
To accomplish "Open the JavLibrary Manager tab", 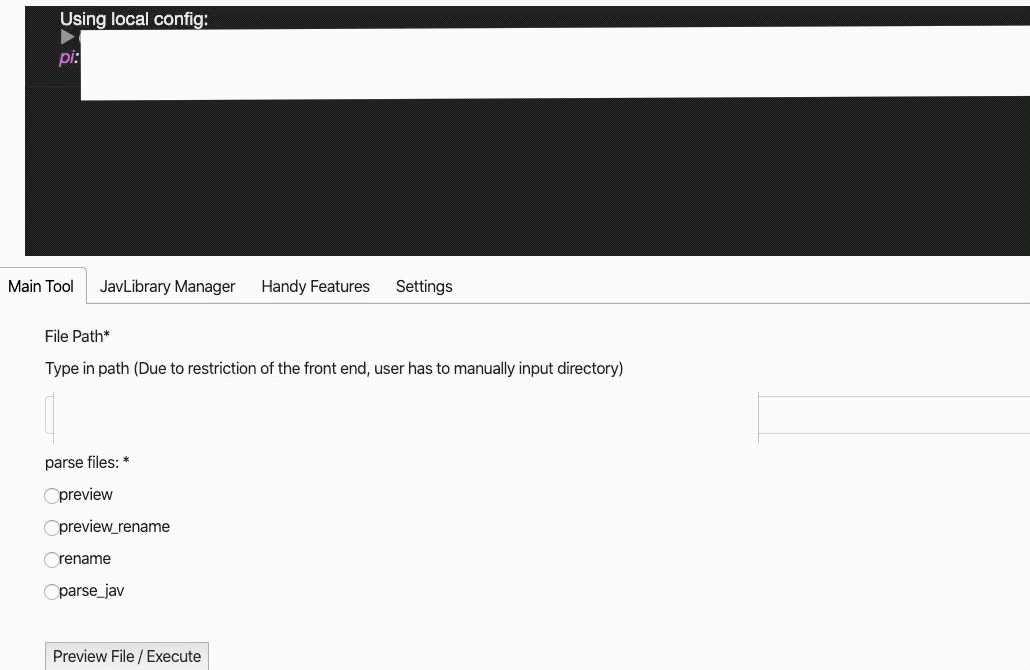I will point(168,286).
